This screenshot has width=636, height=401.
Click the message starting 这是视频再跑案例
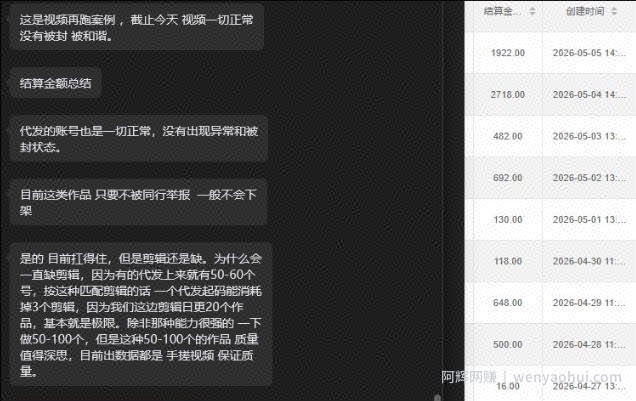pyautogui.click(x=137, y=27)
